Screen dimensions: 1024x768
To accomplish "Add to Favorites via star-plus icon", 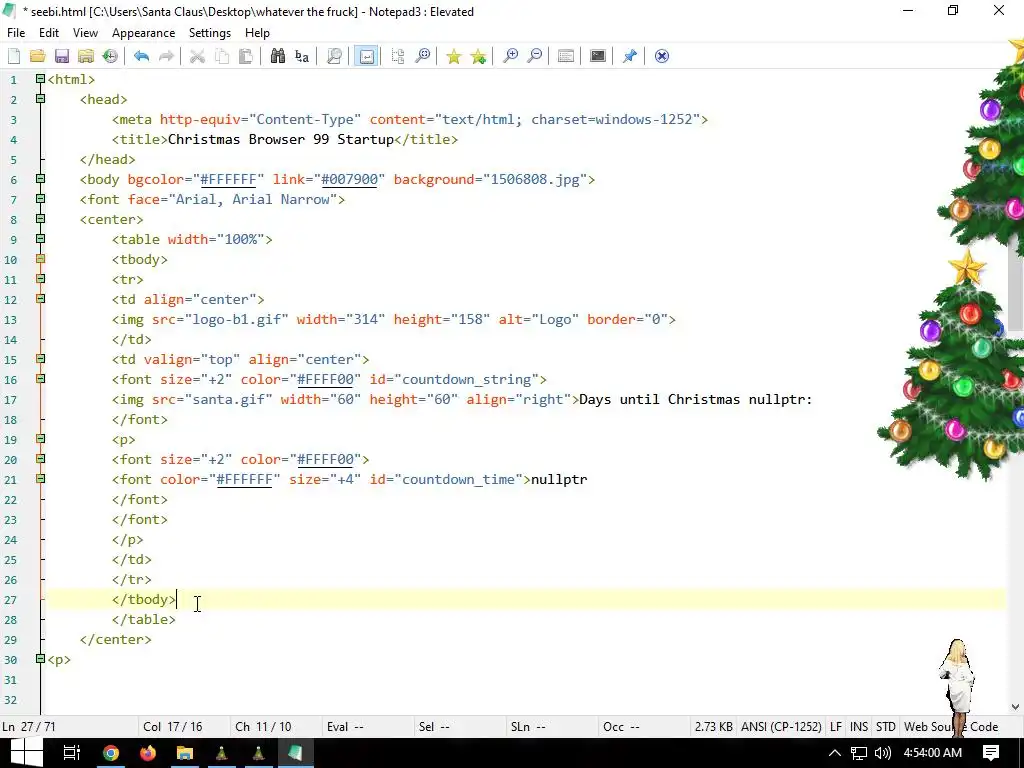I will click(x=478, y=56).
